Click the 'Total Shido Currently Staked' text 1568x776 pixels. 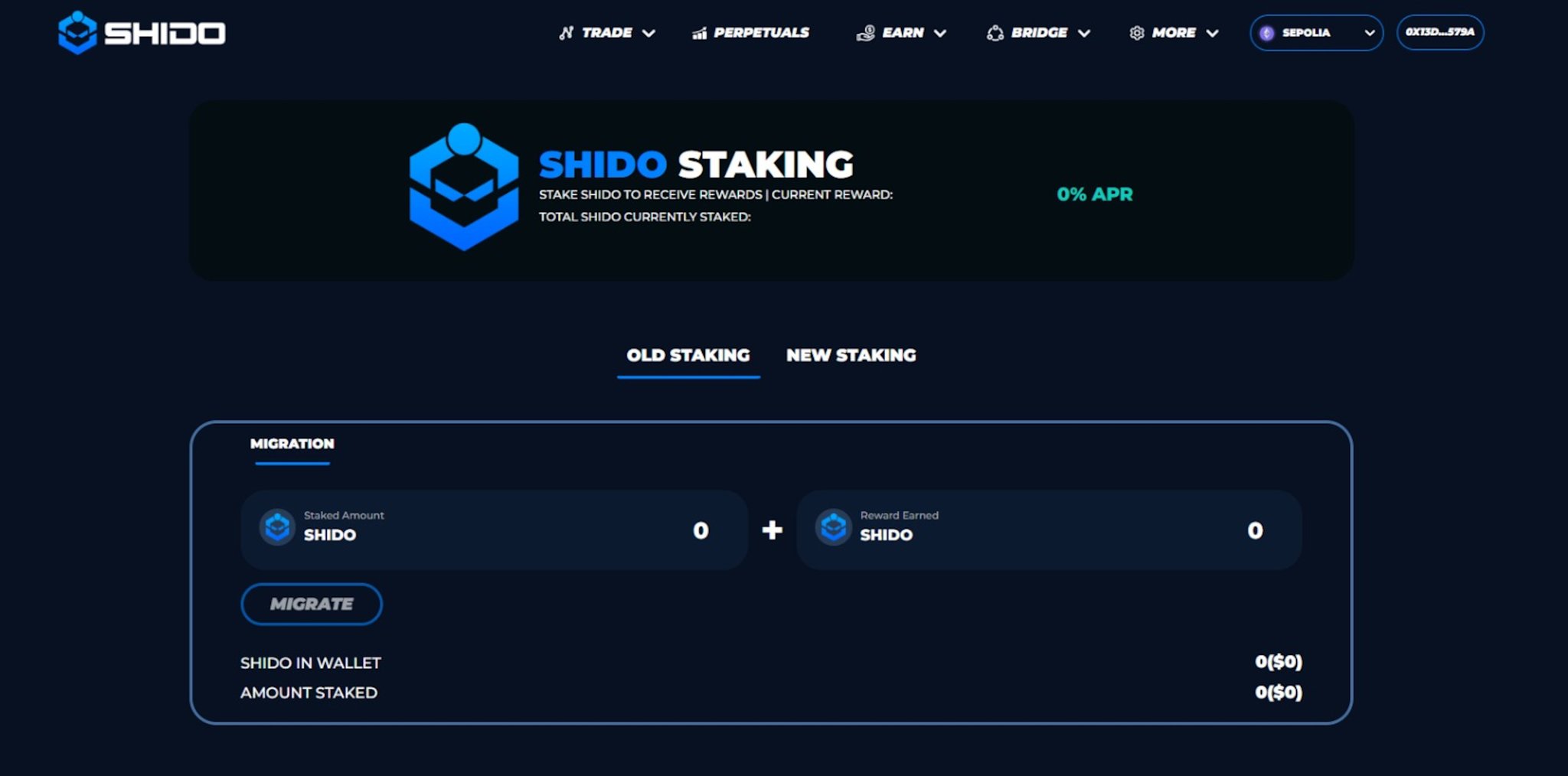[x=645, y=217]
